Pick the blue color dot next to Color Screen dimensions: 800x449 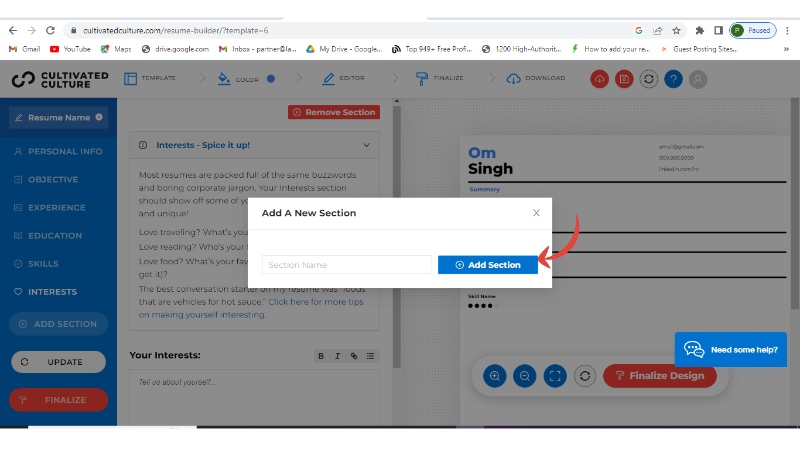tap(271, 78)
